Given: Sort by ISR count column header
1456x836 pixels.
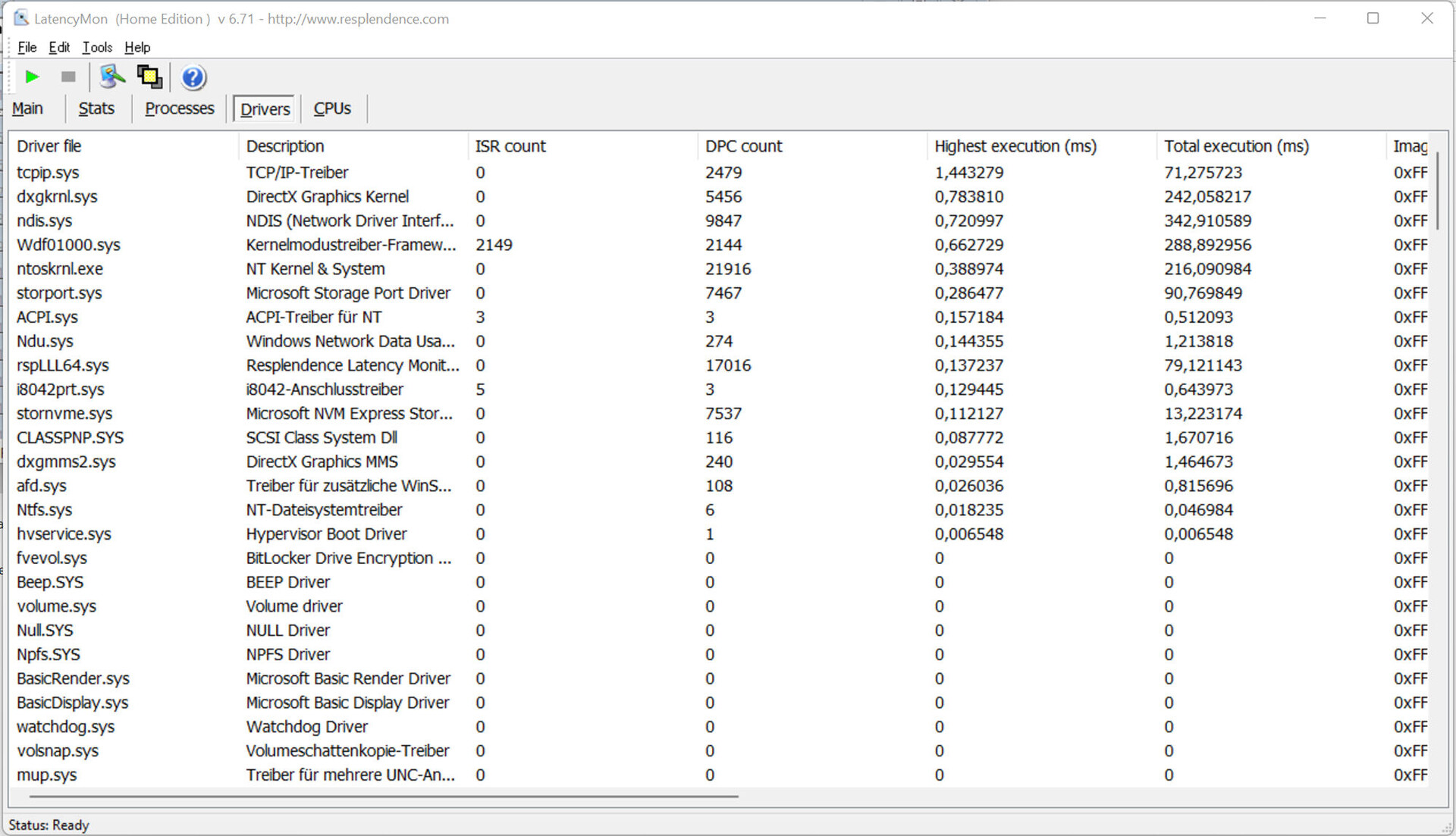Looking at the screenshot, I should (x=510, y=146).
